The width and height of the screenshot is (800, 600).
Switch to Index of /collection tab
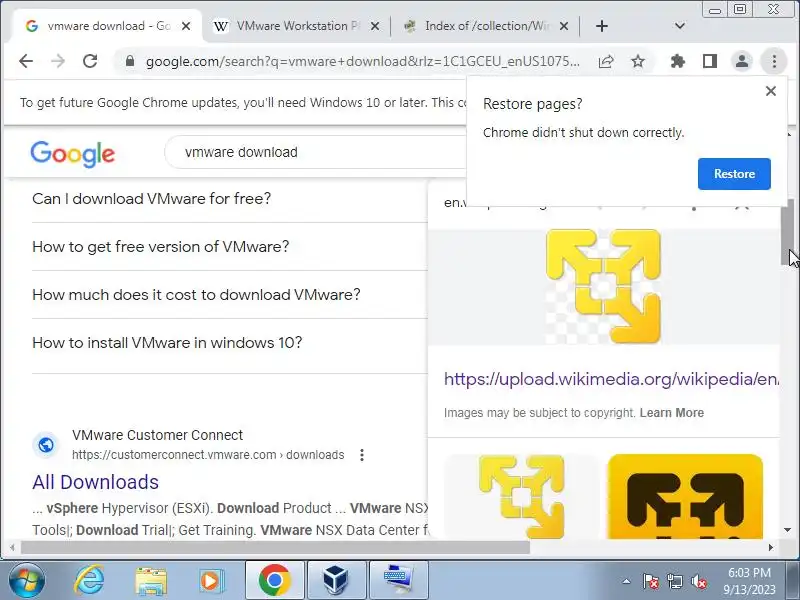point(485,26)
